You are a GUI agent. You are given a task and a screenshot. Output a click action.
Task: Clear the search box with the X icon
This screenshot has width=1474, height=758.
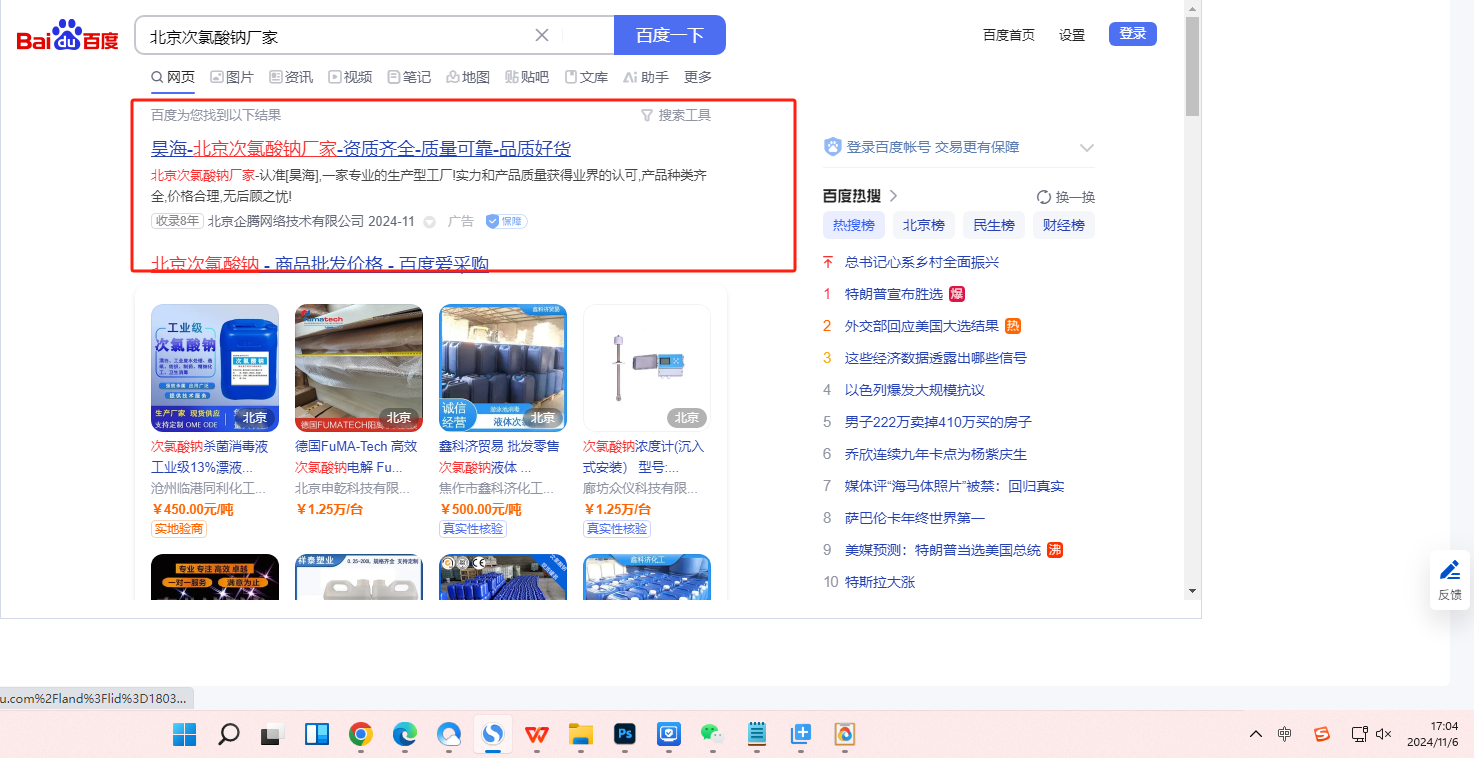pos(542,35)
